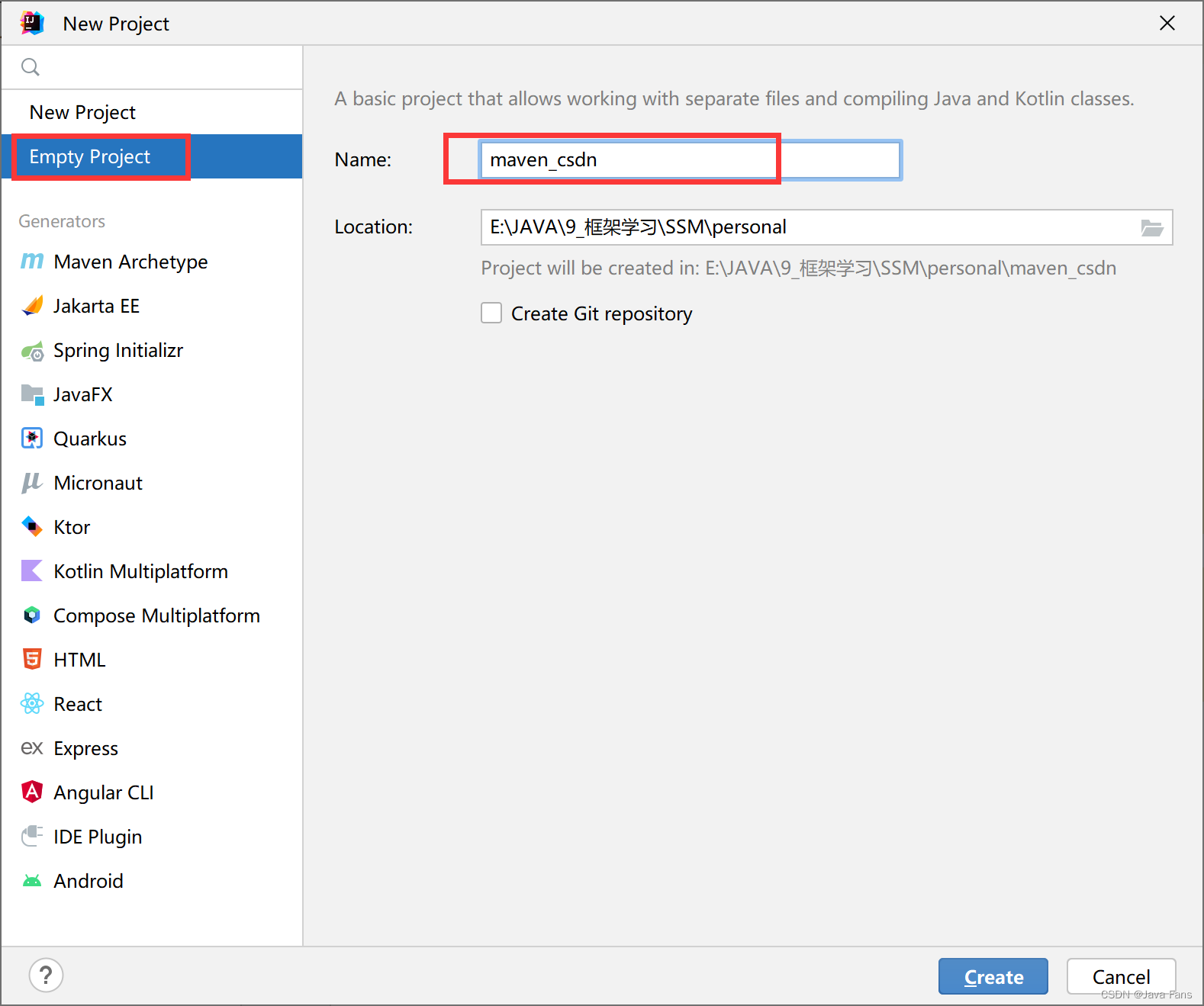Click the search magnifier icon
The image size is (1204, 1006).
tap(31, 67)
